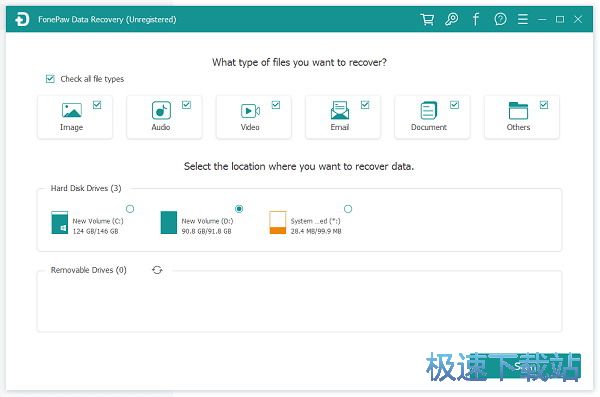Image resolution: width=600 pixels, height=397 pixels.
Task: Select the New Volume (C:) radio button
Action: [x=130, y=209]
